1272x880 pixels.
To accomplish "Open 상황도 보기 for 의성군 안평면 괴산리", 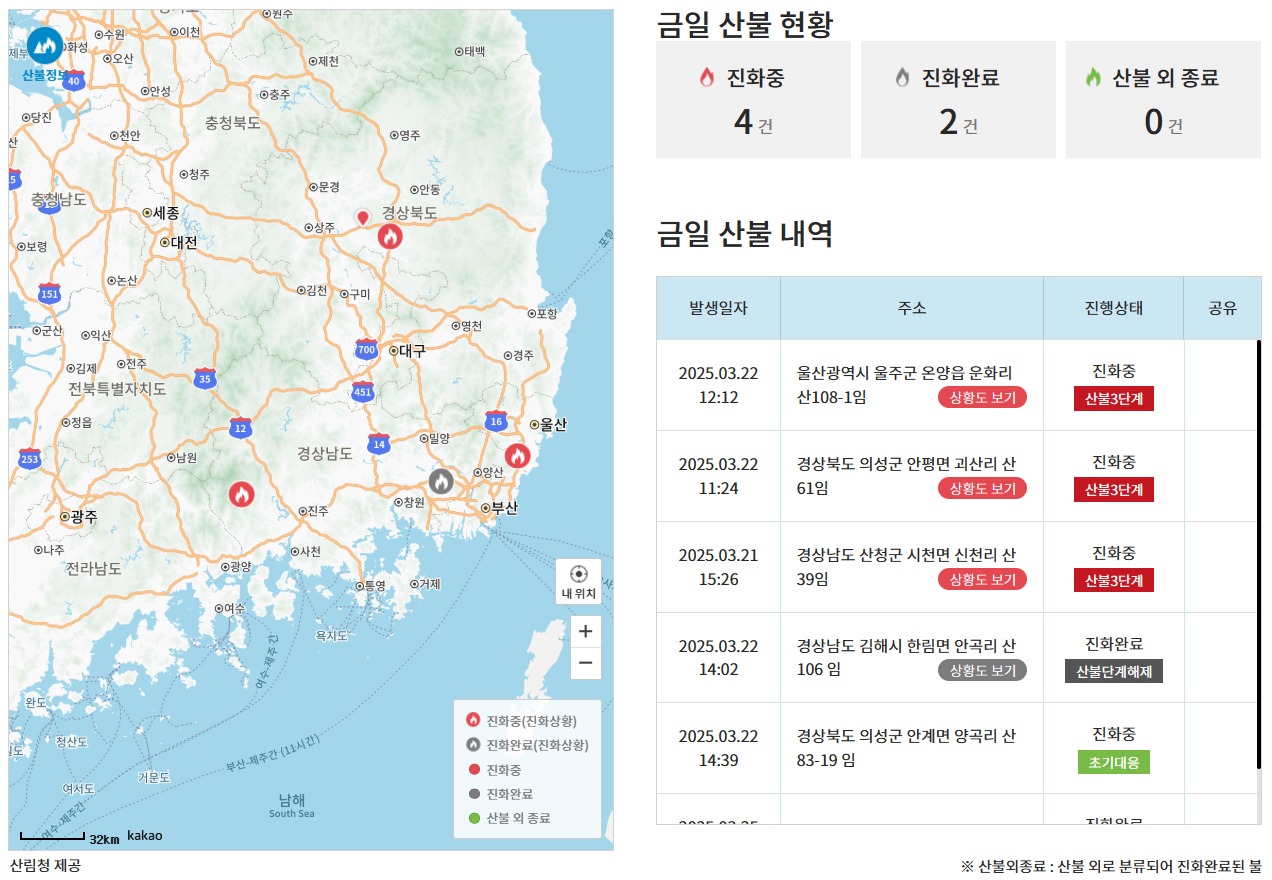I will (982, 488).
